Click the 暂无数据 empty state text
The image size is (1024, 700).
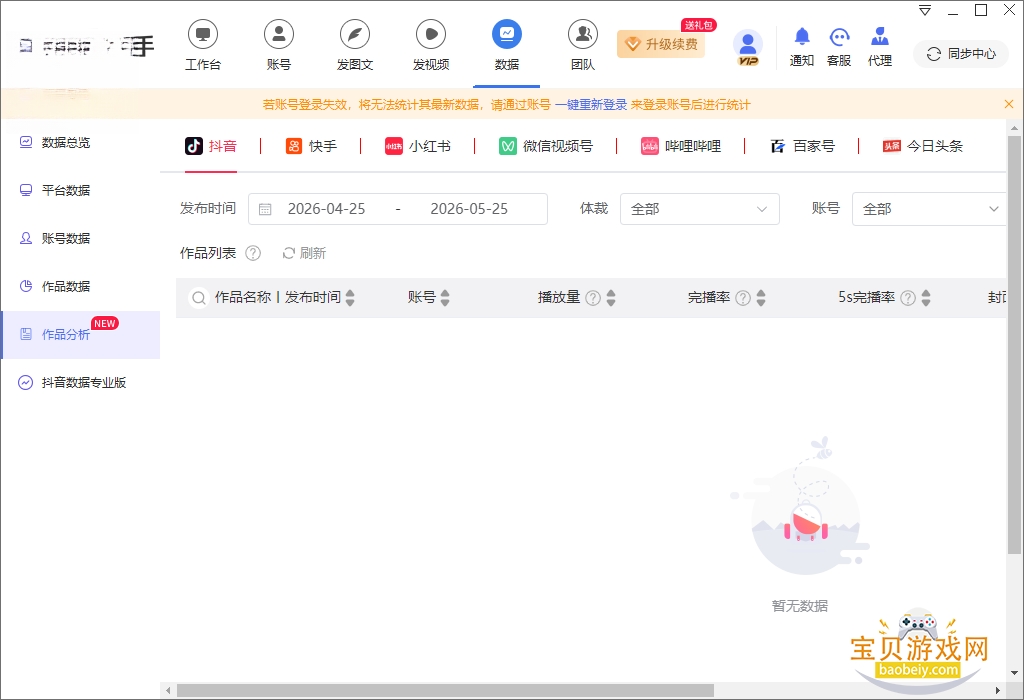(x=800, y=606)
